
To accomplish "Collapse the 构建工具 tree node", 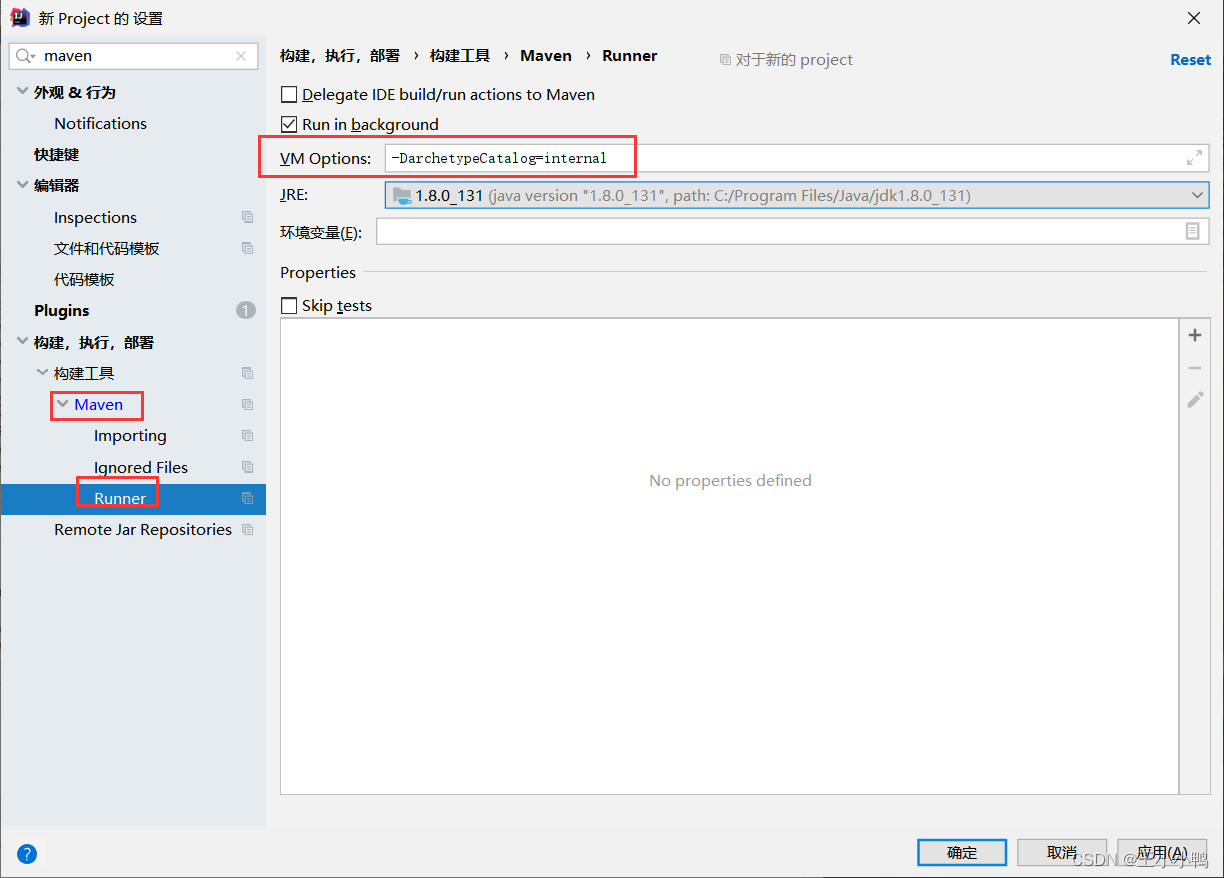I will coord(43,373).
